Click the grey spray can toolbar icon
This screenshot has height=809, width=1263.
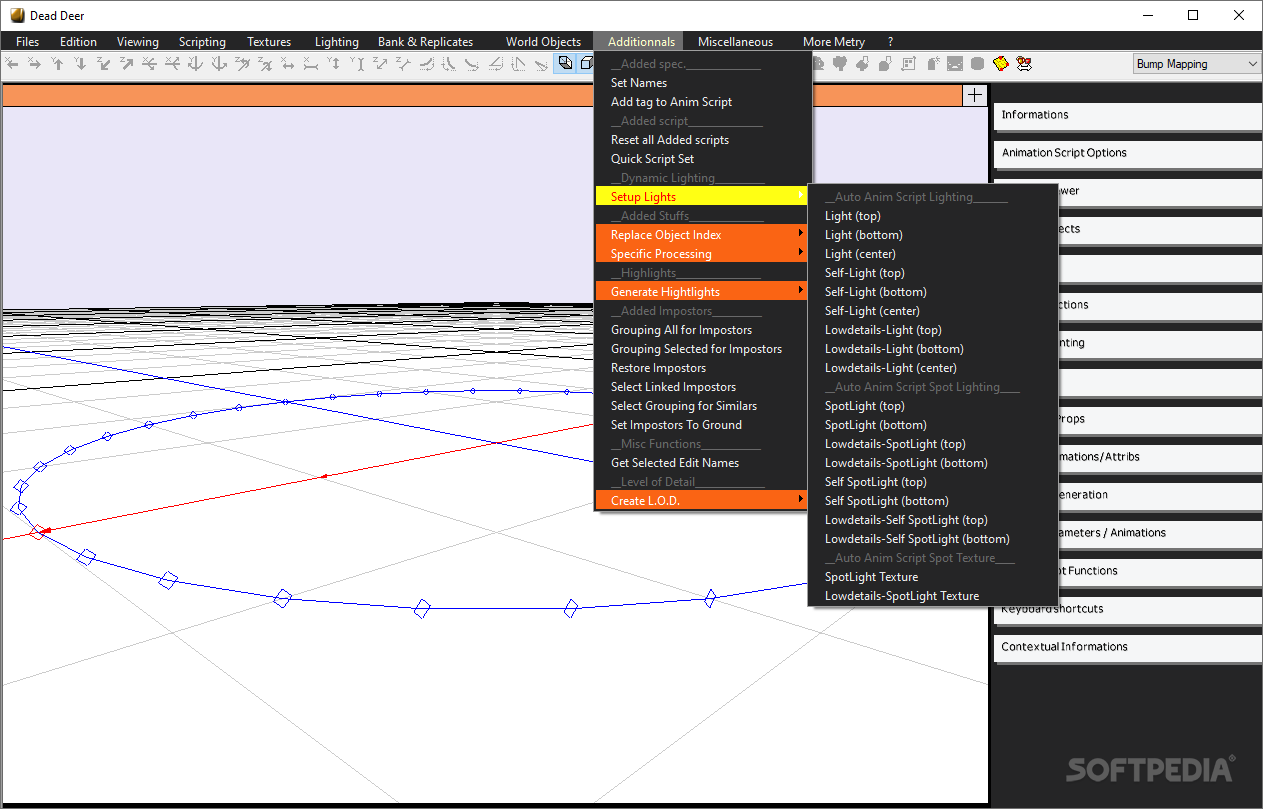934,63
